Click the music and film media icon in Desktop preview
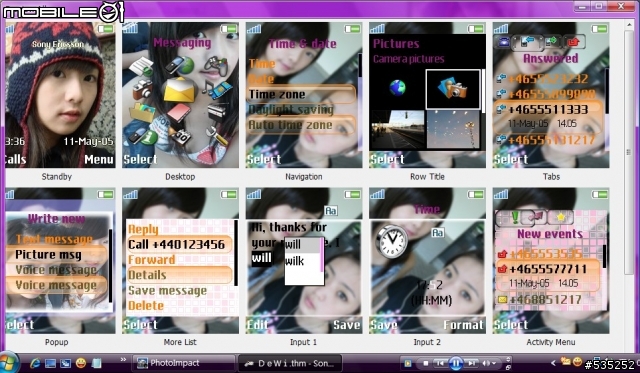This screenshot has height=373, width=640. [x=217, y=90]
